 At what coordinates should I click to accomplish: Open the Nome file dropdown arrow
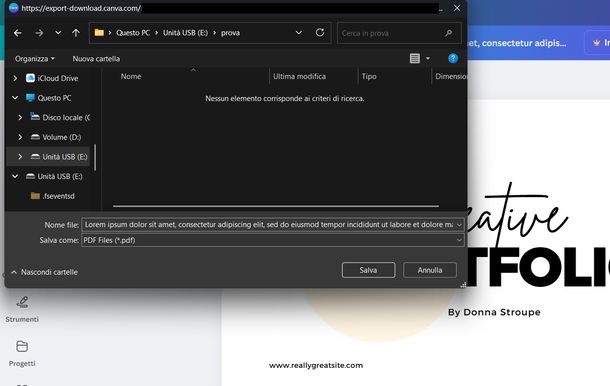point(459,225)
